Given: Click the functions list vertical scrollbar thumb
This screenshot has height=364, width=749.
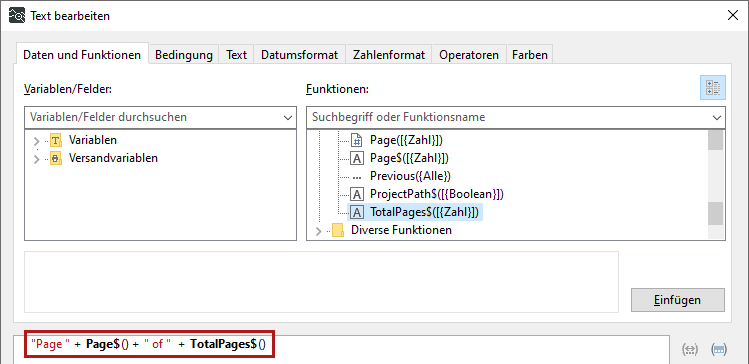Looking at the screenshot, I should pos(715,213).
